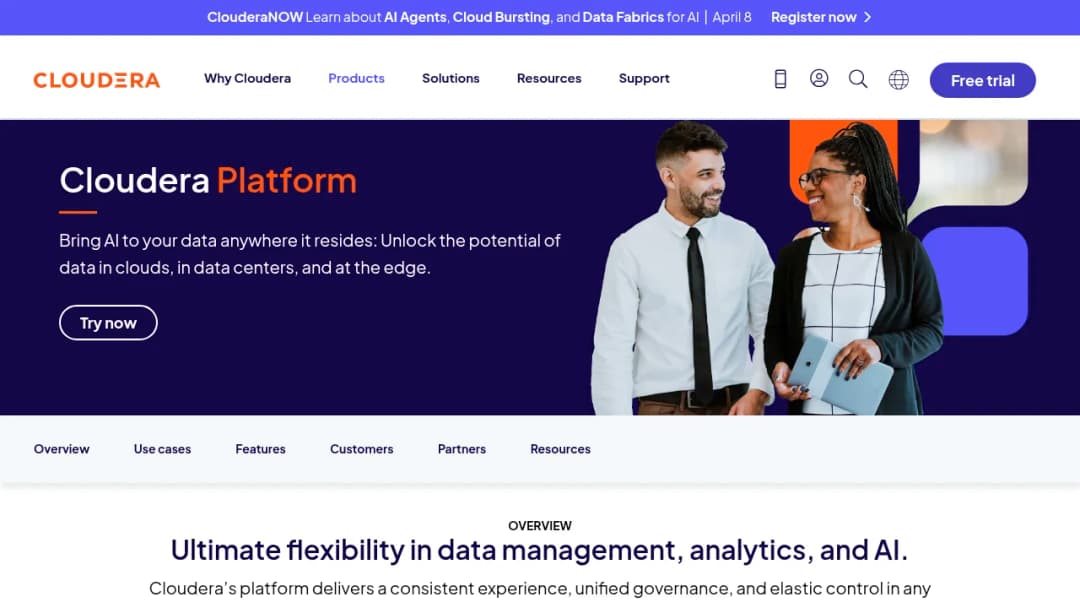The image size is (1080, 608).
Task: Jump to the Partners section tab
Action: pyautogui.click(x=461, y=449)
